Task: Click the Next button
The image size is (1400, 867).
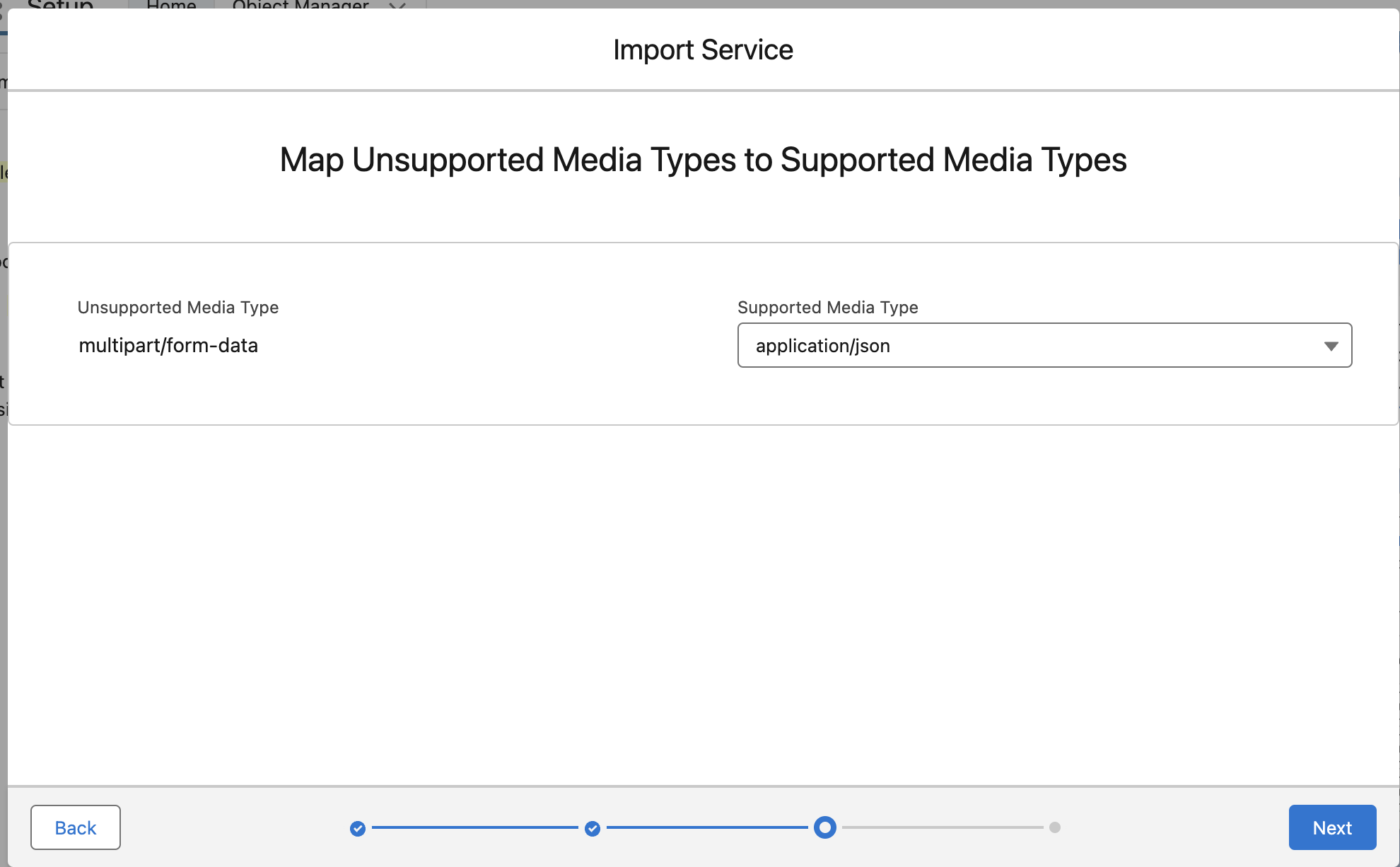Action: click(1332, 827)
